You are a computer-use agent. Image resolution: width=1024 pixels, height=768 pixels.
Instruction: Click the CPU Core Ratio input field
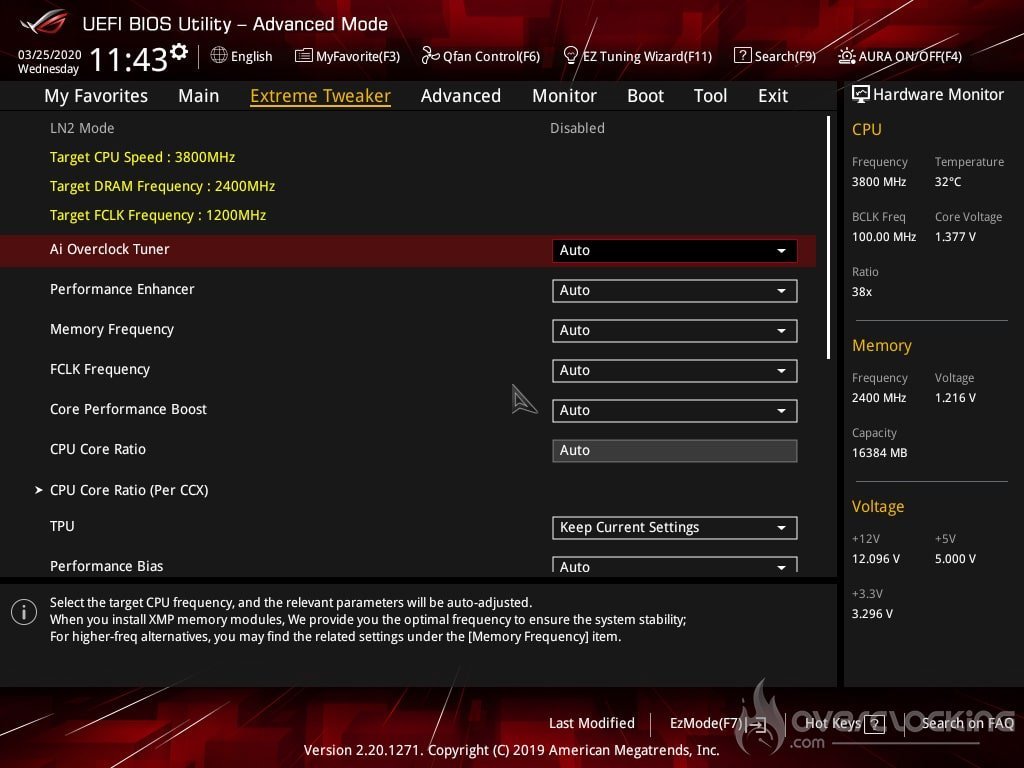pyautogui.click(x=674, y=451)
